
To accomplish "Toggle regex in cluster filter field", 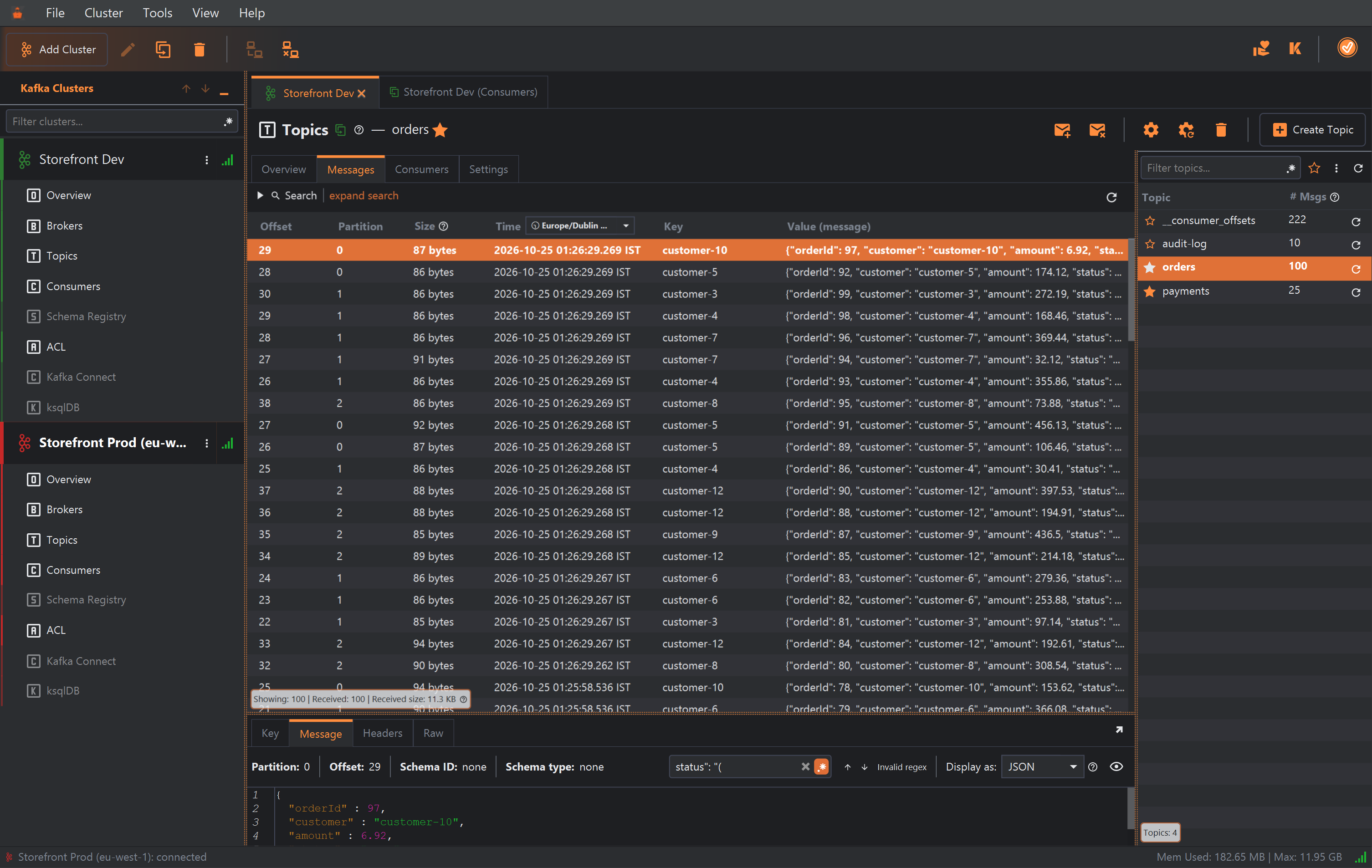I will tap(228, 121).
